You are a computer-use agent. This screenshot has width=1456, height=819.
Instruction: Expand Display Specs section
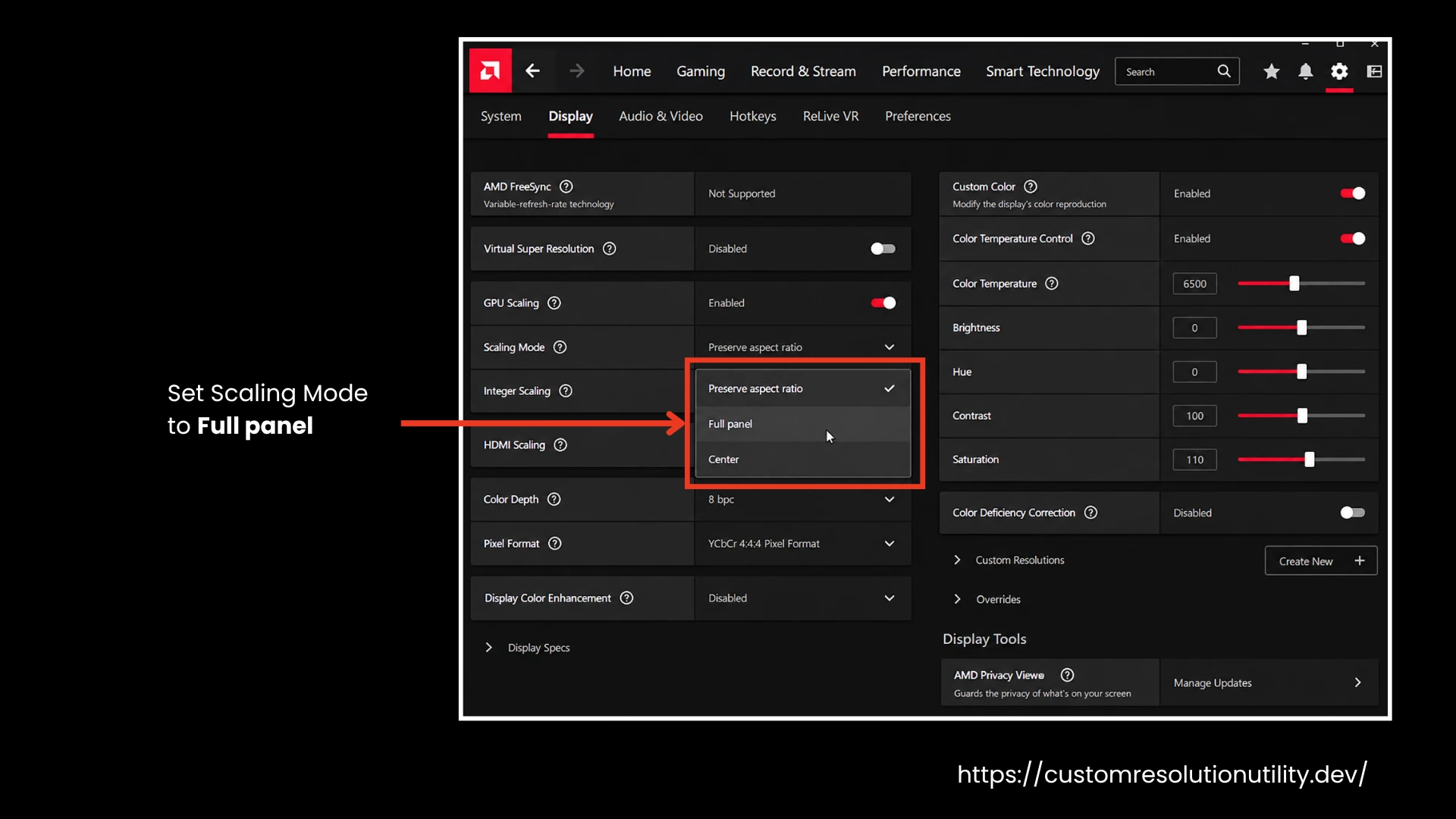[489, 648]
